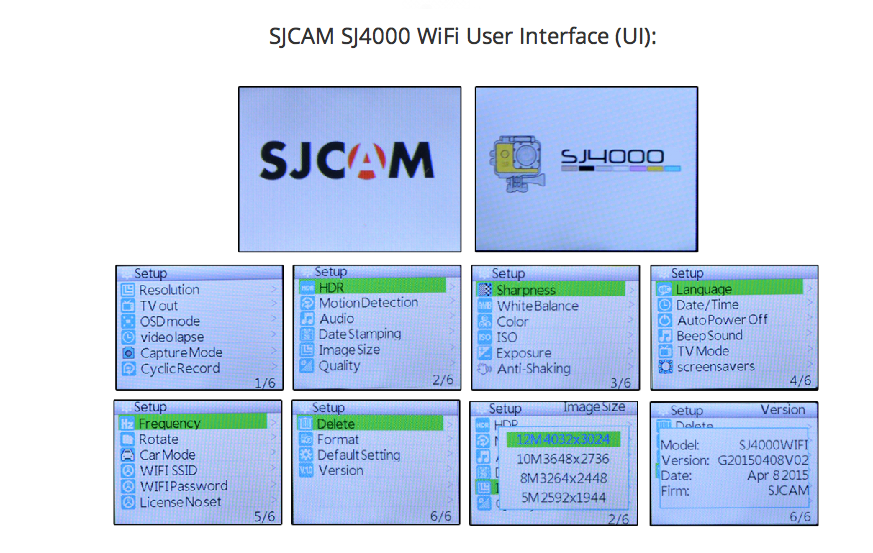Select the highlighted Delete menu item
This screenshot has height=553, width=873.
coord(370,424)
